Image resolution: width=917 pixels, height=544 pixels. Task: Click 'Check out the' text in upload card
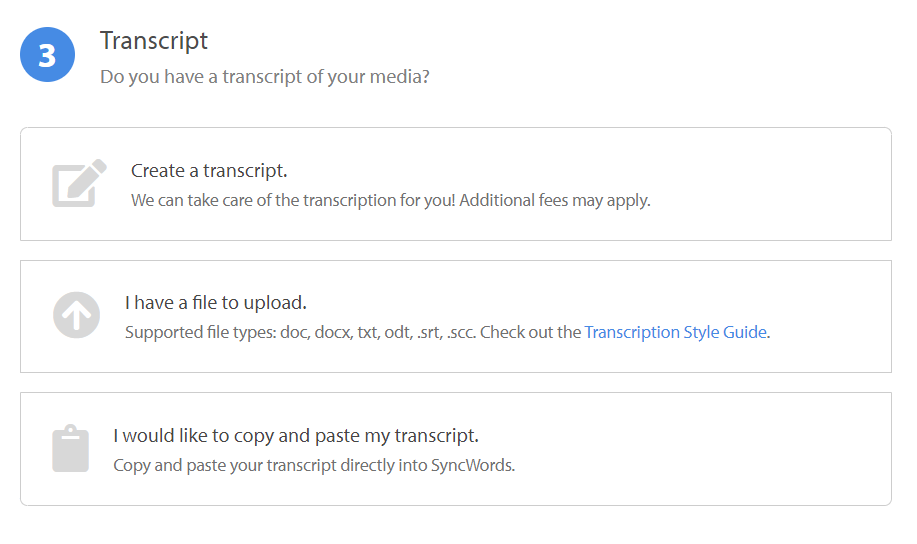[530, 332]
